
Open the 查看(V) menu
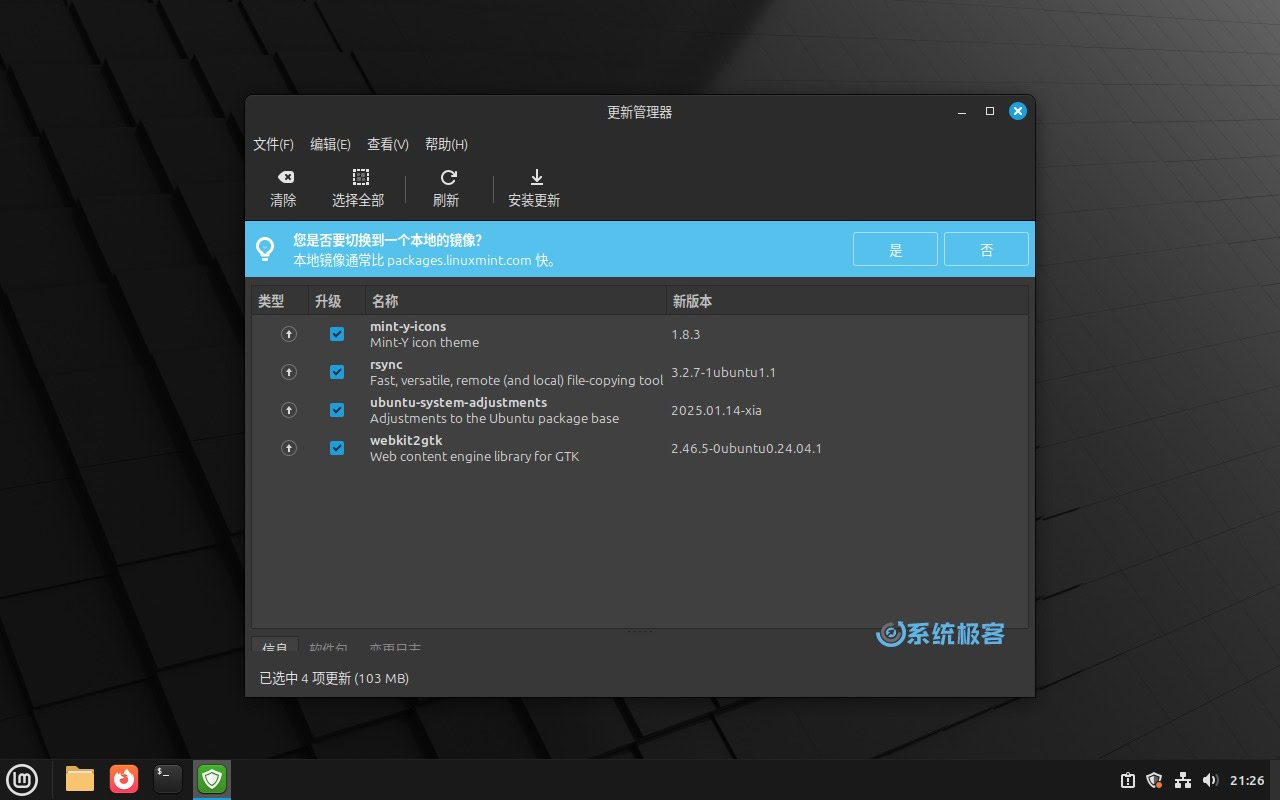pyautogui.click(x=388, y=144)
